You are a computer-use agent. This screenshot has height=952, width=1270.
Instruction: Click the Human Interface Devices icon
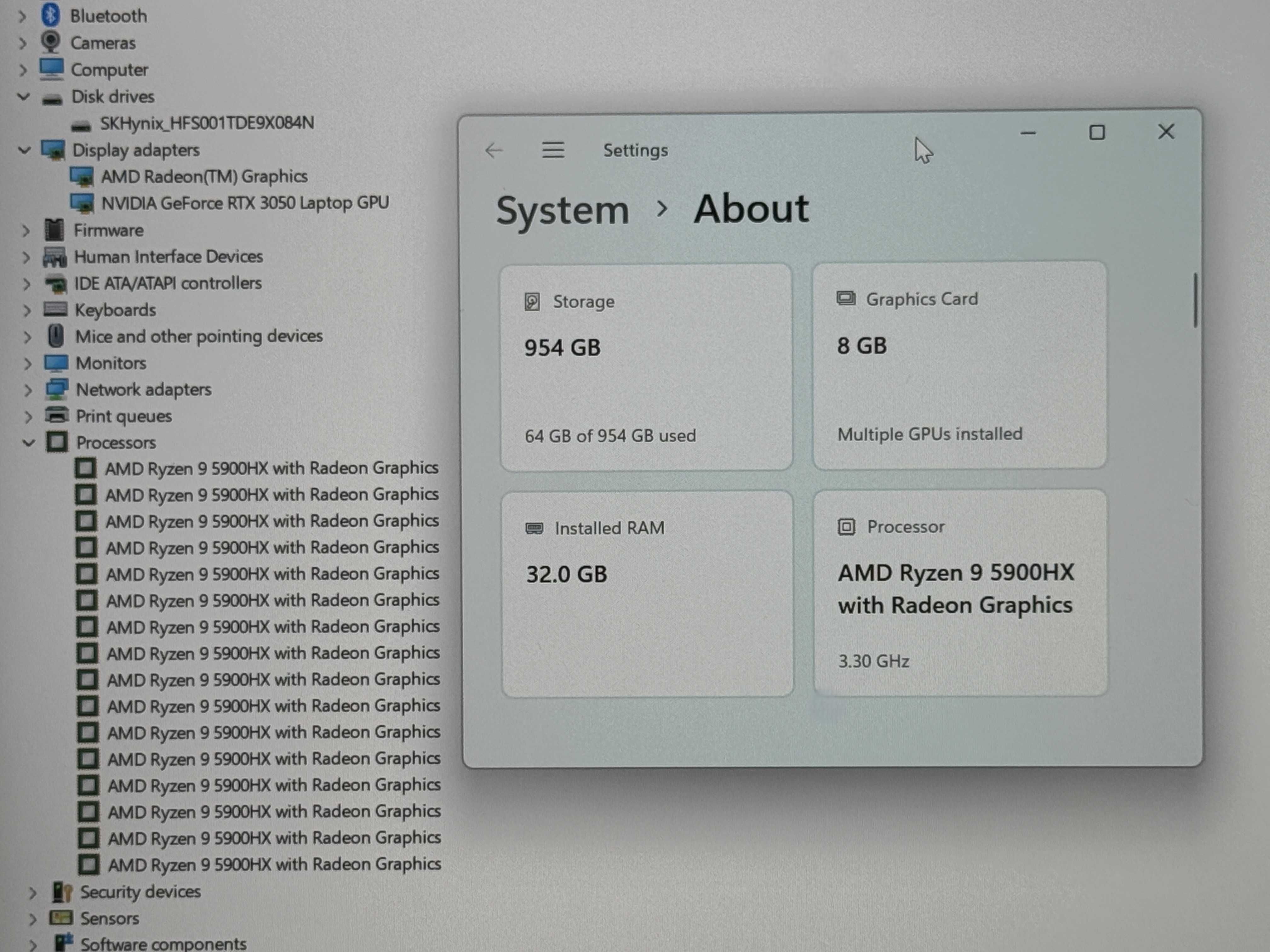(x=56, y=257)
